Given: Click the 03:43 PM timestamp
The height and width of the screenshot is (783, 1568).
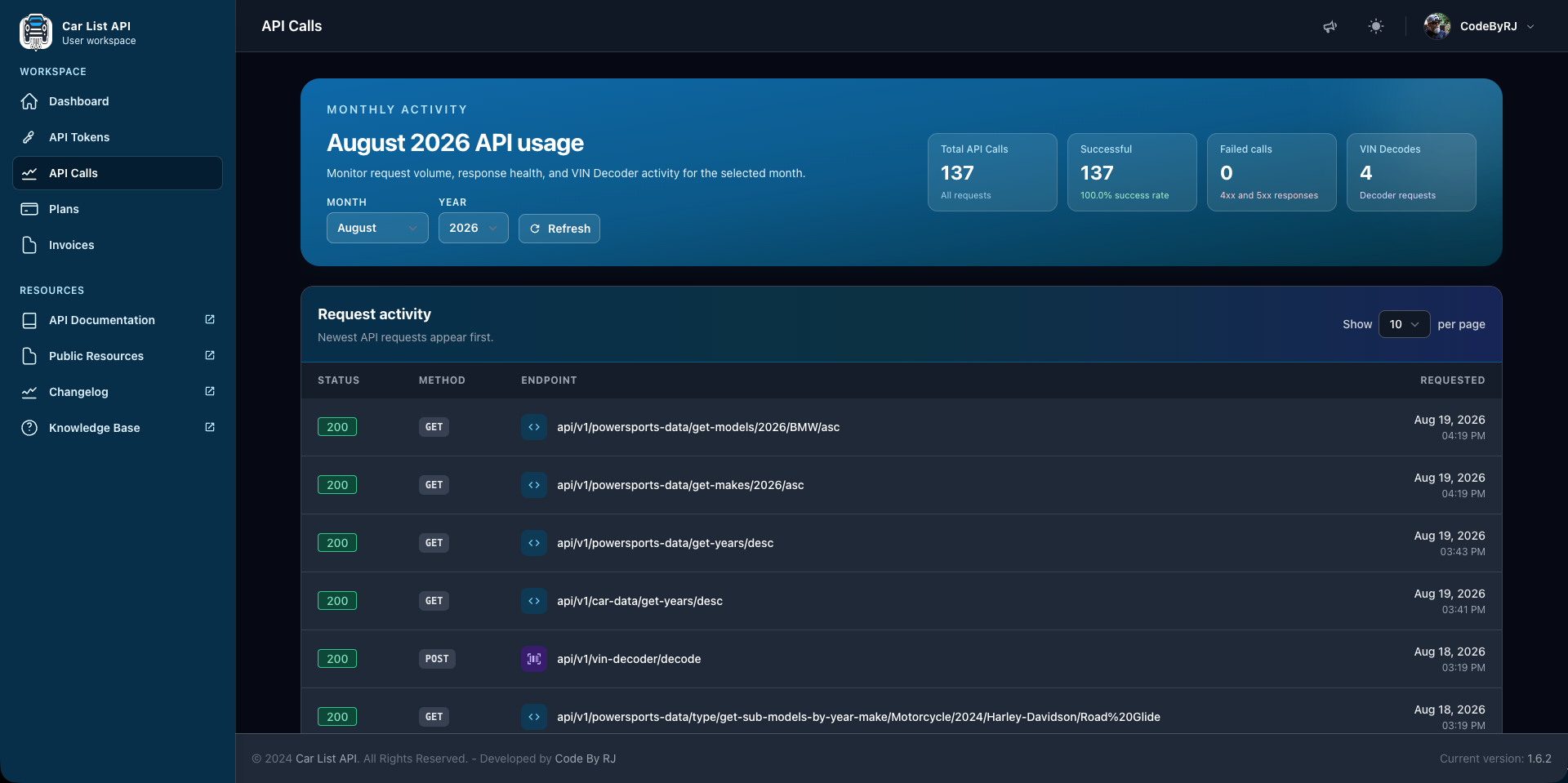Looking at the screenshot, I should 1463,552.
